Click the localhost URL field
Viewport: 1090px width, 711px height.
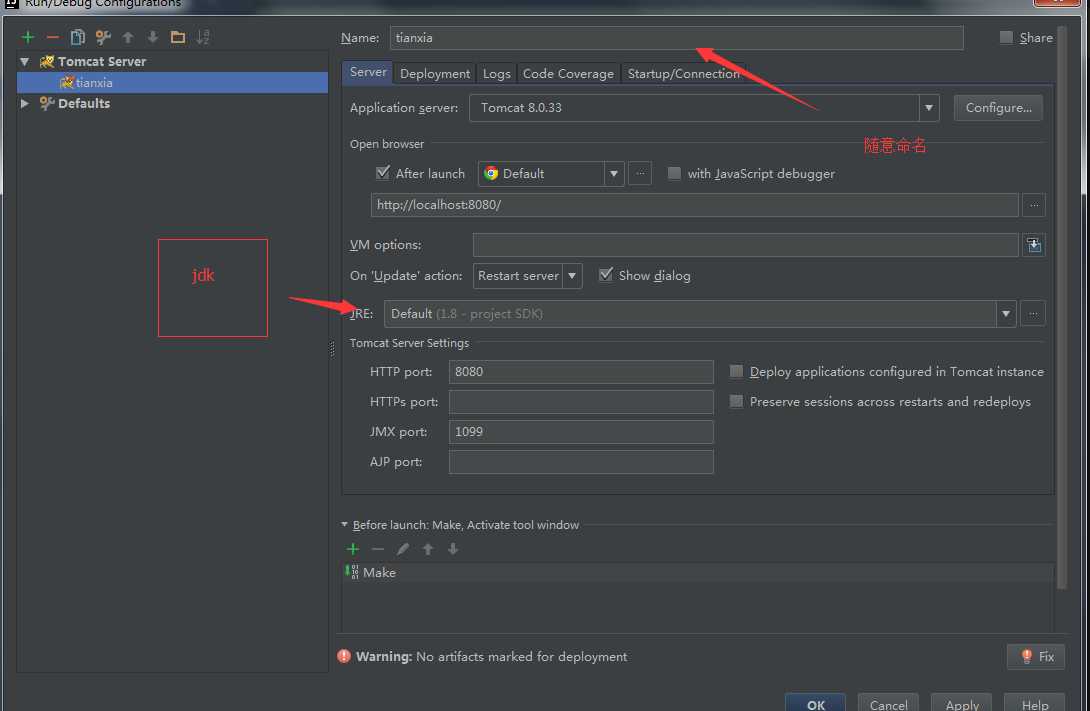[694, 205]
